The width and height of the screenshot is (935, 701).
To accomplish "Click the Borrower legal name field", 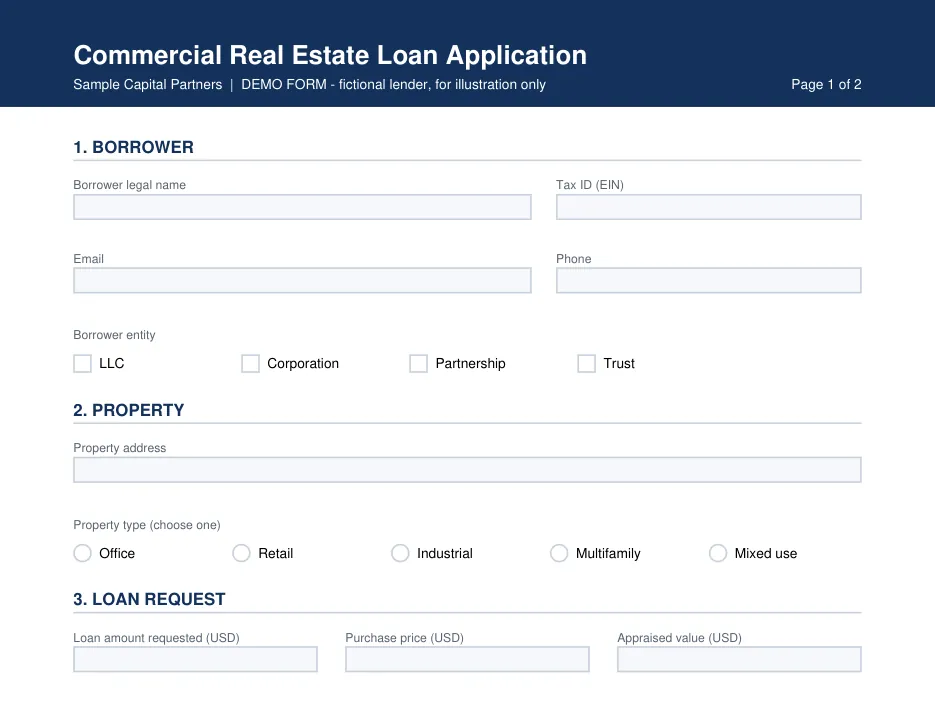I will click(302, 207).
